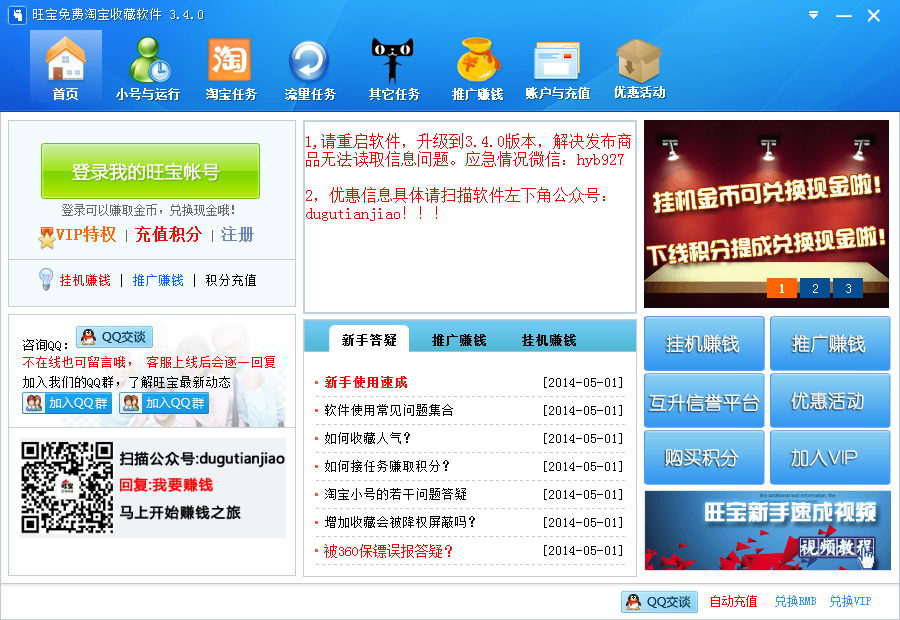Click second 加入QQ群 button

tap(164, 403)
